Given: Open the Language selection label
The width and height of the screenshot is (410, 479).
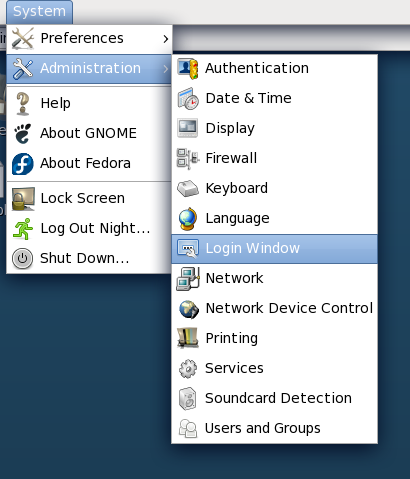Looking at the screenshot, I should tap(237, 219).
